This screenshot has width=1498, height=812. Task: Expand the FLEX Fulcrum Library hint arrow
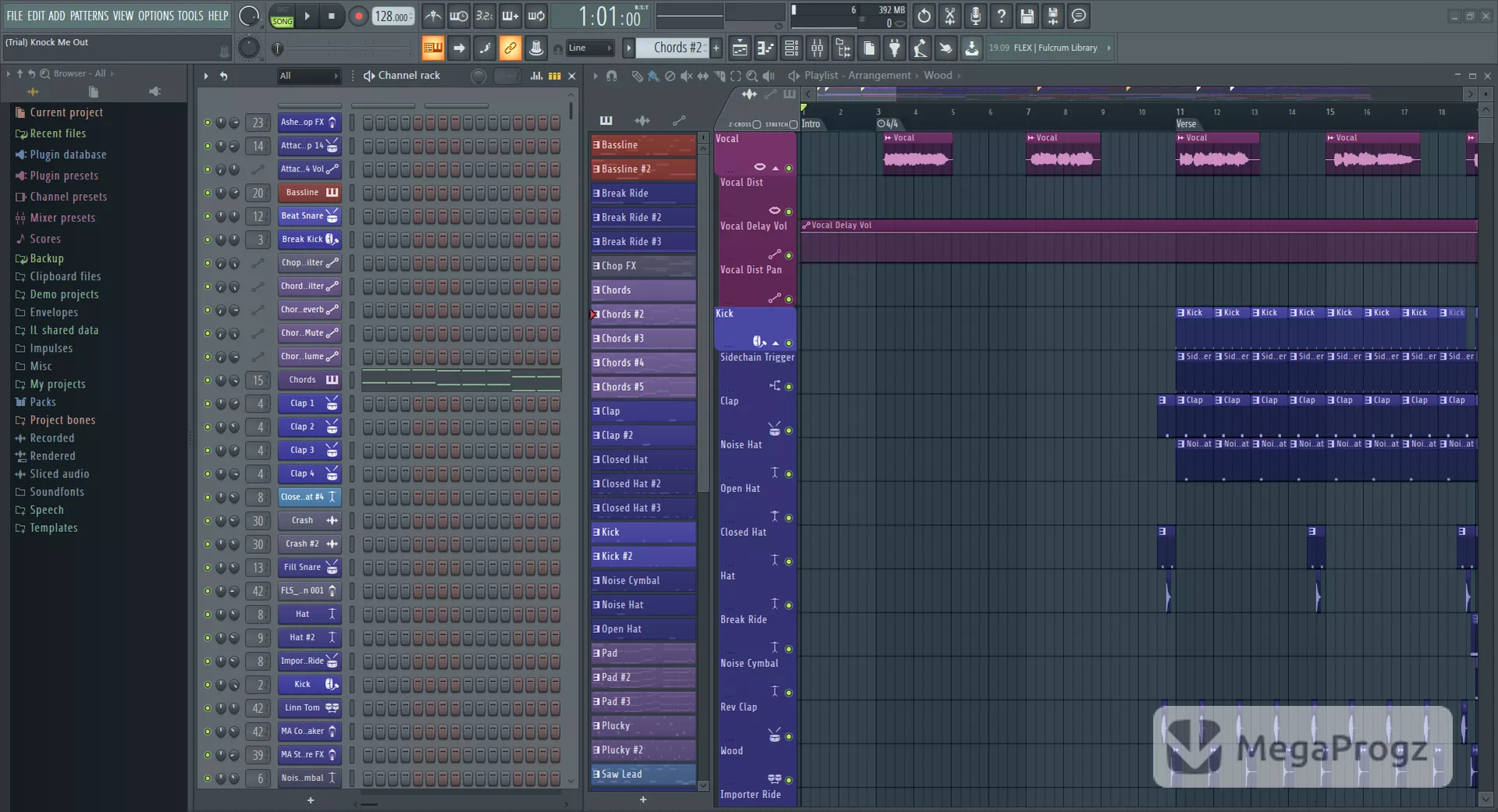click(1109, 48)
